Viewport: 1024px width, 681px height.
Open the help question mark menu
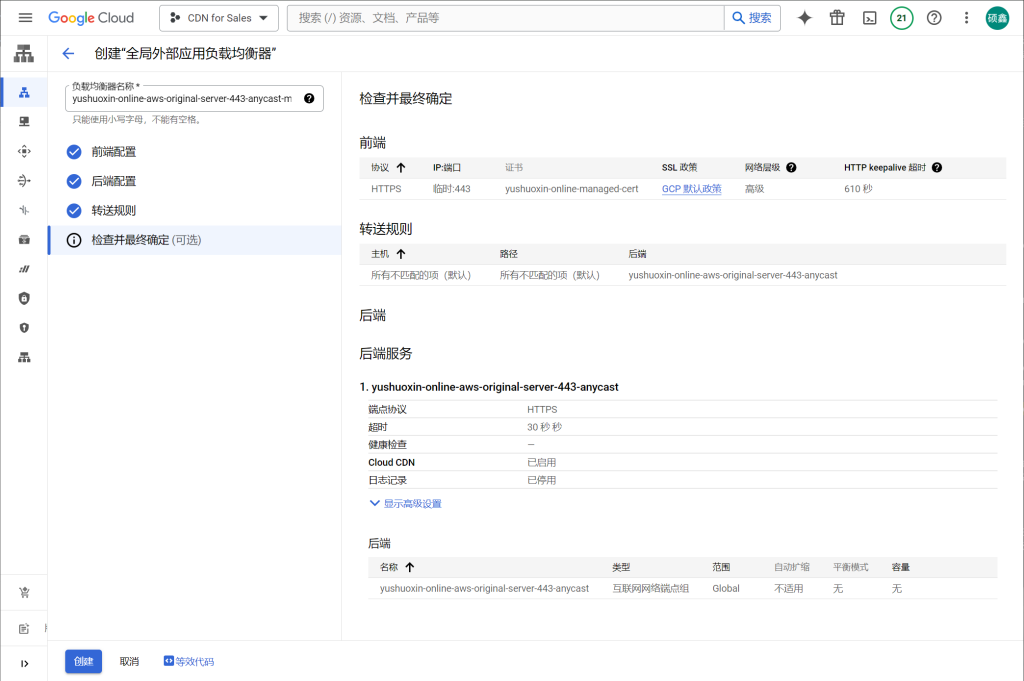tap(934, 18)
